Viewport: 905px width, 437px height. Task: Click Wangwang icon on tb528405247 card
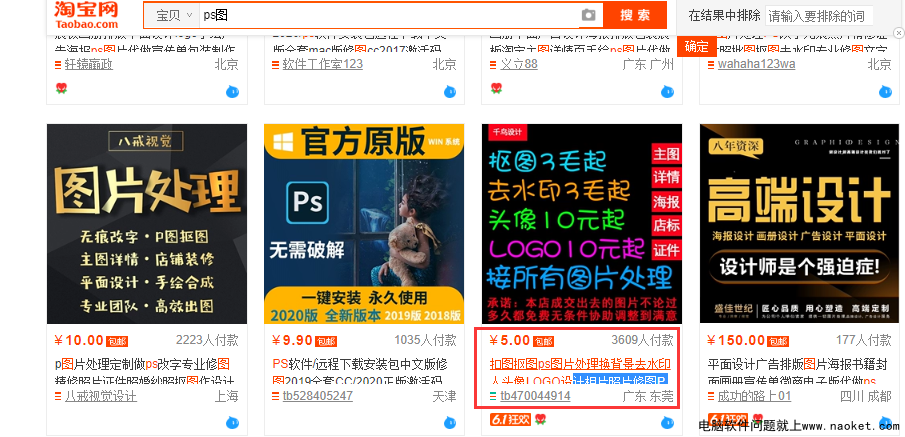tap(450, 423)
